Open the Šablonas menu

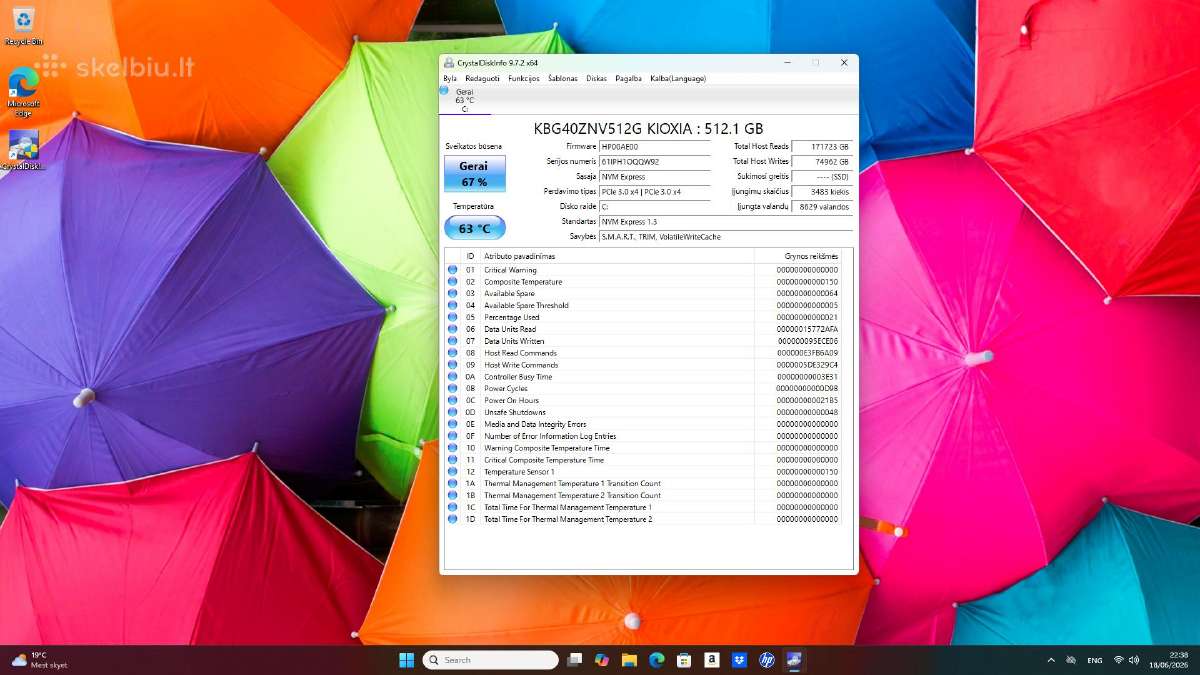click(x=563, y=78)
